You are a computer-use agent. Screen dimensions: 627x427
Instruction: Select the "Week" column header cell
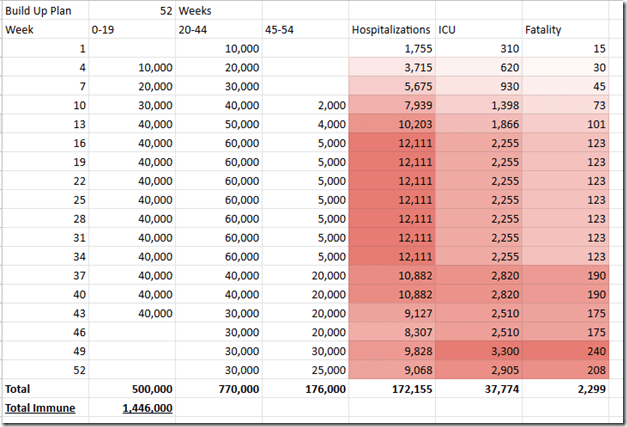click(20, 30)
